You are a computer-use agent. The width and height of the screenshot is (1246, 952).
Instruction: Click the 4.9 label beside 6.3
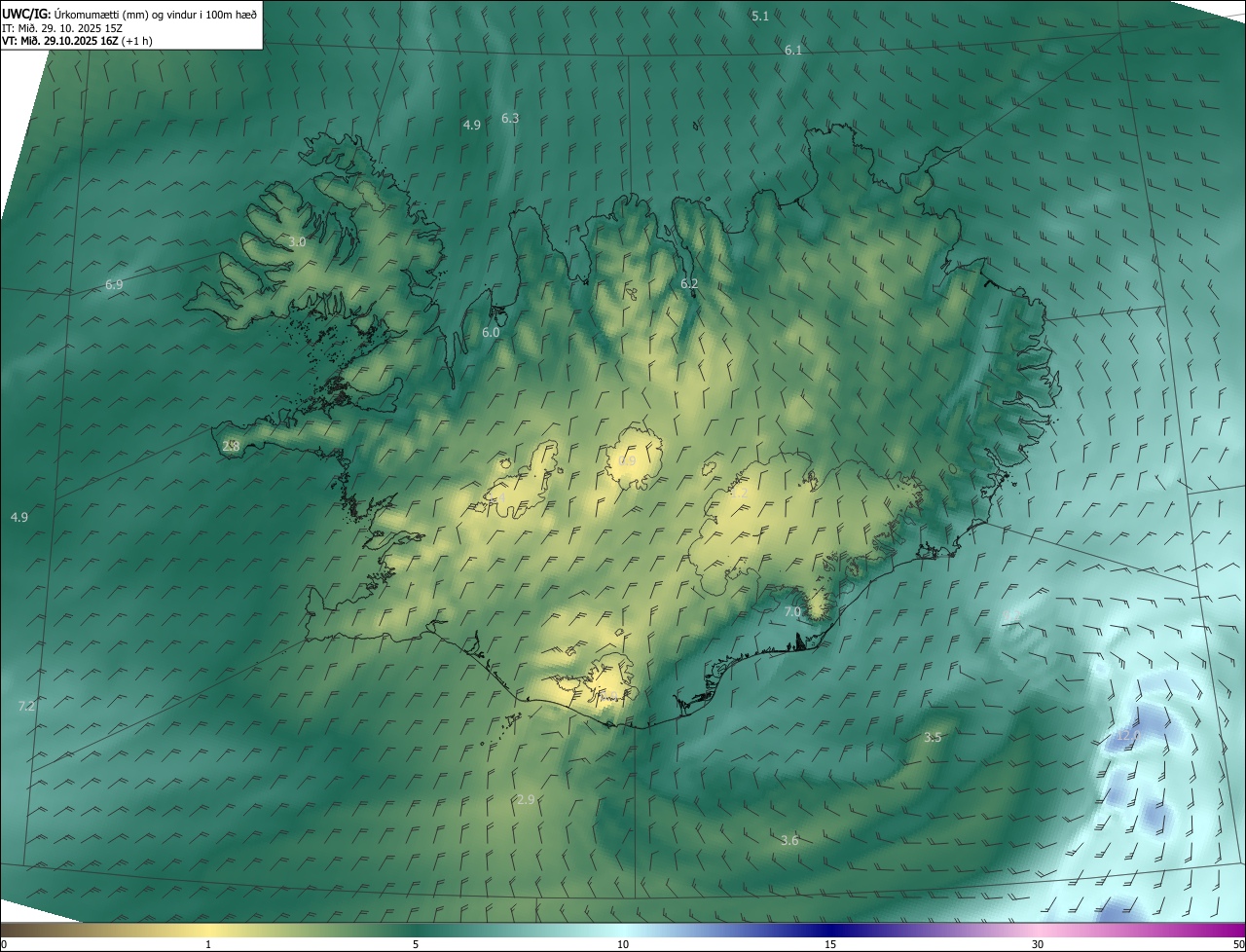(471, 125)
